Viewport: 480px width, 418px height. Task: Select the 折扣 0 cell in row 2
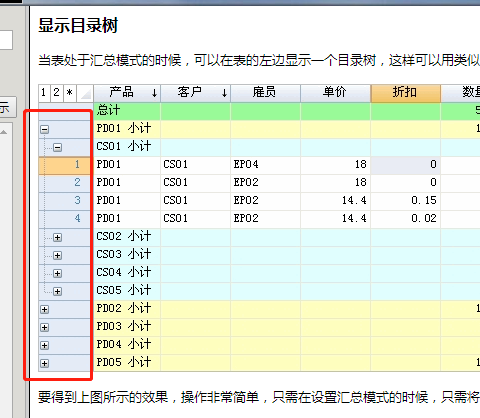(406, 183)
